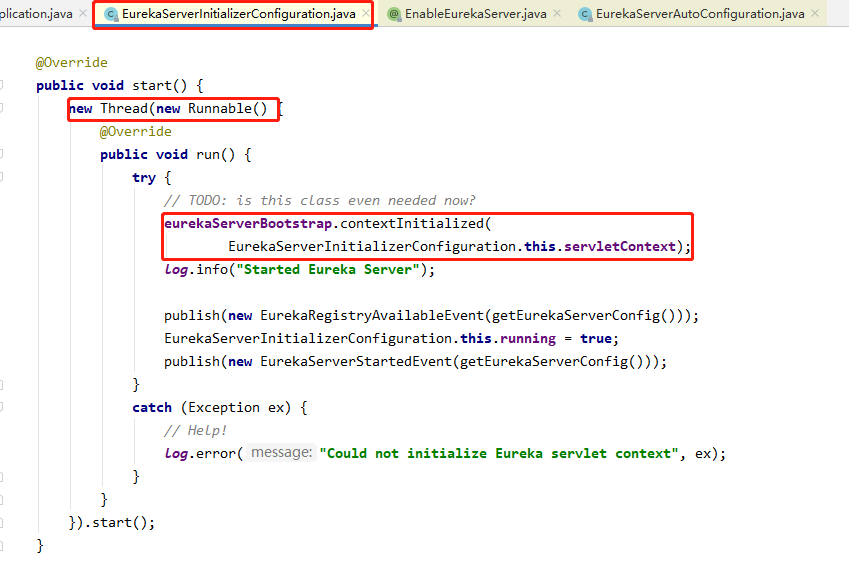
Task: Click the true literal value
Action: [x=596, y=339]
